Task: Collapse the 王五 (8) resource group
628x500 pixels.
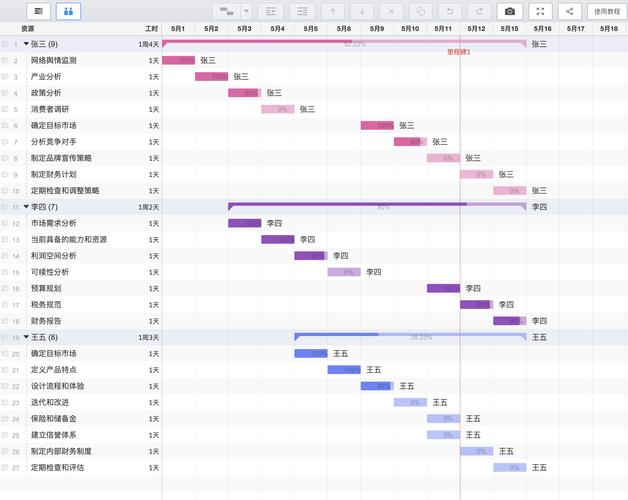Action: point(26,337)
